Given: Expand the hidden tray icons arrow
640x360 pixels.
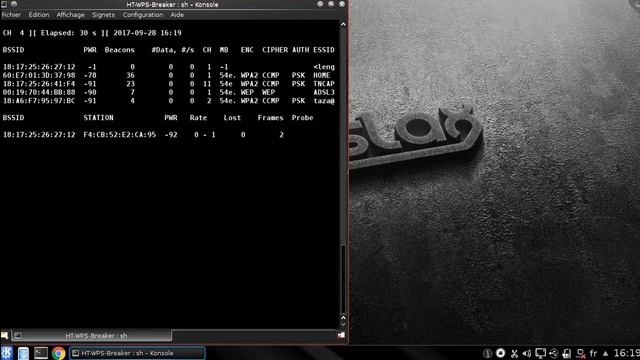Looking at the screenshot, I should pyautogui.click(x=606, y=353).
